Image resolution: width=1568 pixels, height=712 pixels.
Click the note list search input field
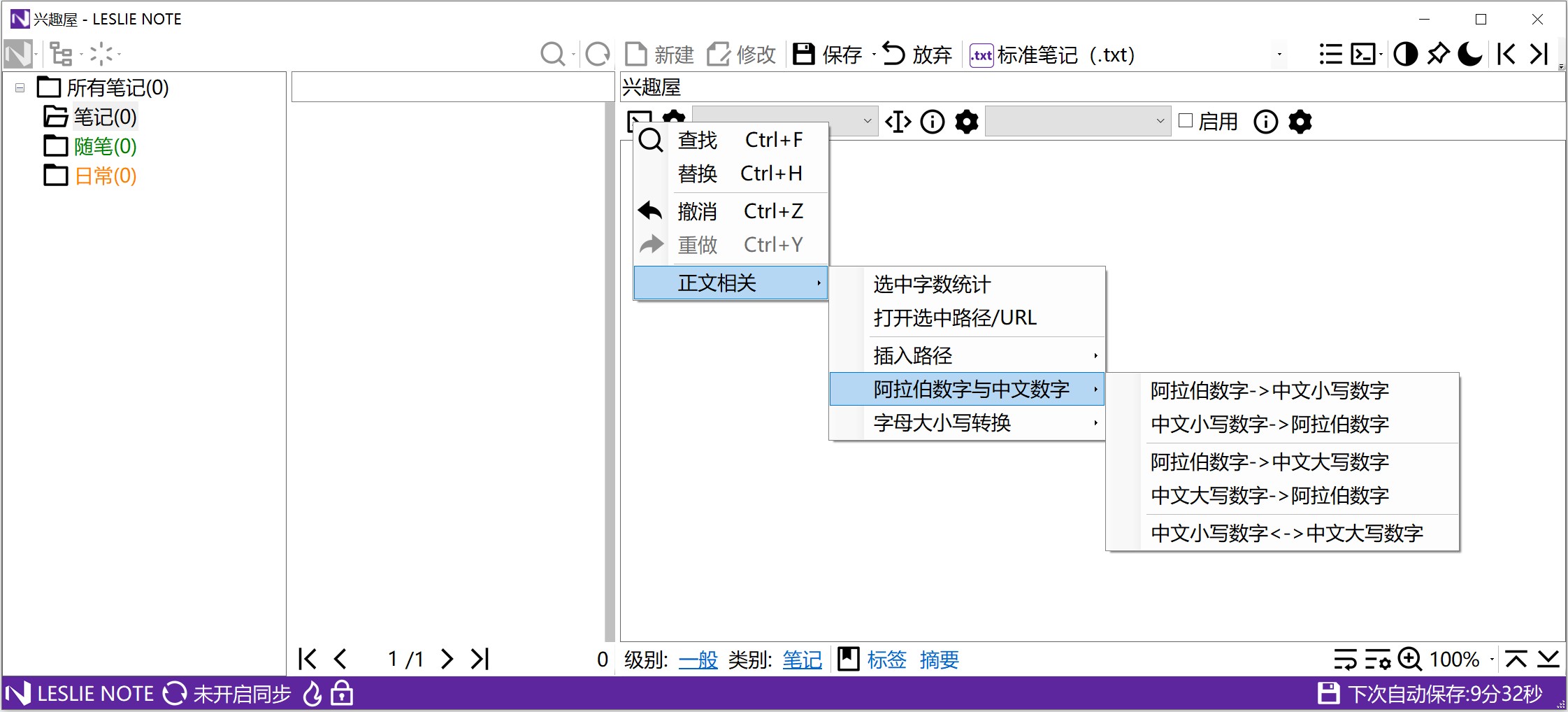(x=452, y=87)
